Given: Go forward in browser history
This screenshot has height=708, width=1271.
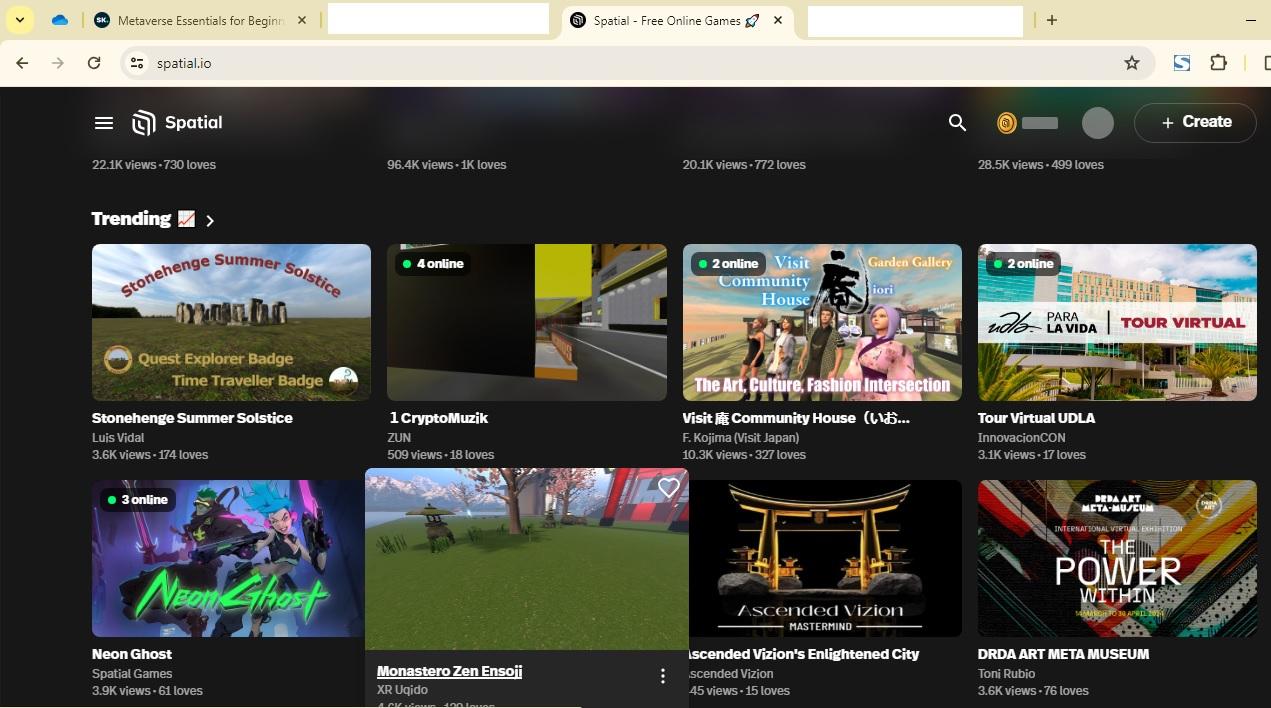Looking at the screenshot, I should point(58,63).
